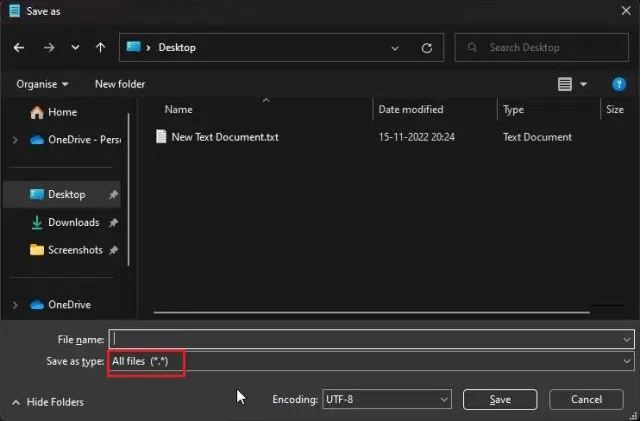Open the help question mark icon
Viewport: 642px width, 421px height.
click(618, 85)
